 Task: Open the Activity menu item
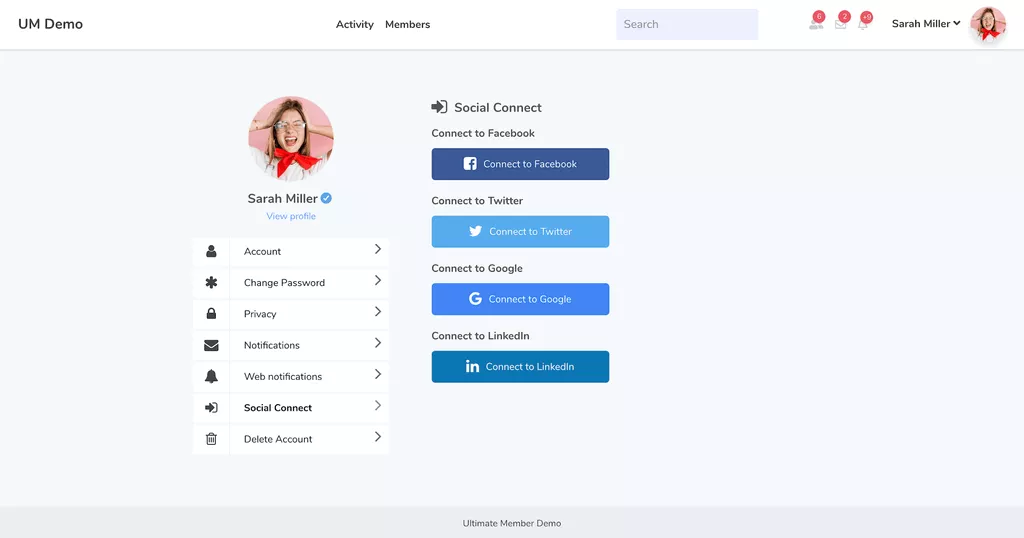[354, 25]
